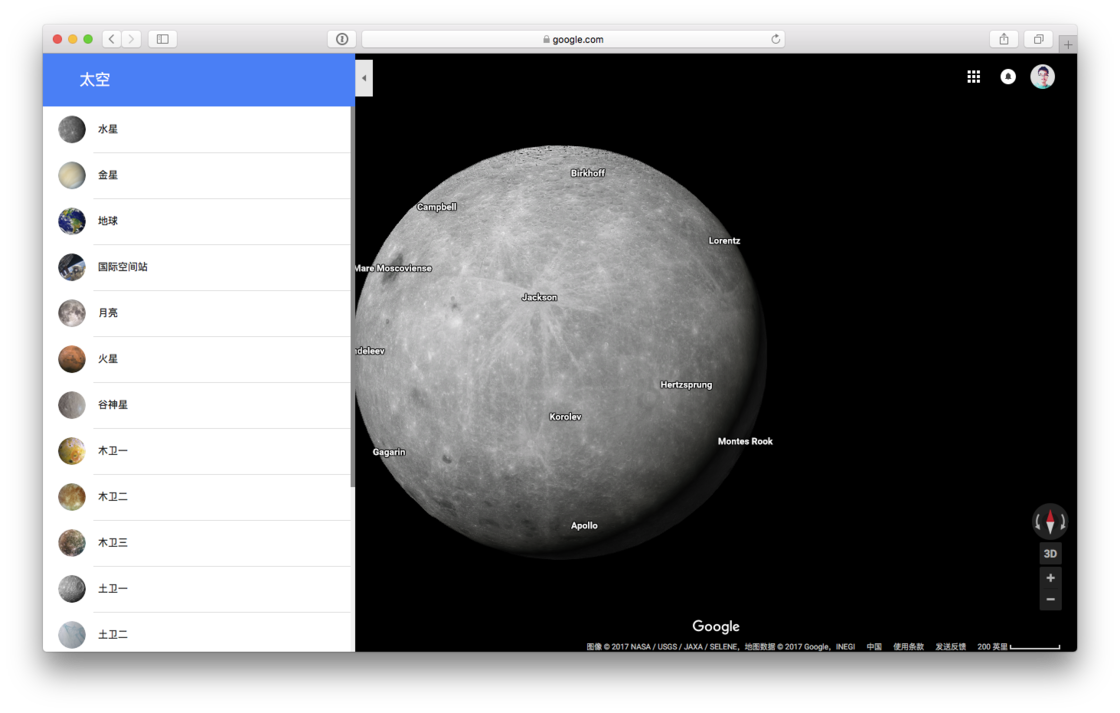This screenshot has height=713, width=1120.
Task: Click the space station (国际空间站) thumbnail
Action: coord(72,267)
